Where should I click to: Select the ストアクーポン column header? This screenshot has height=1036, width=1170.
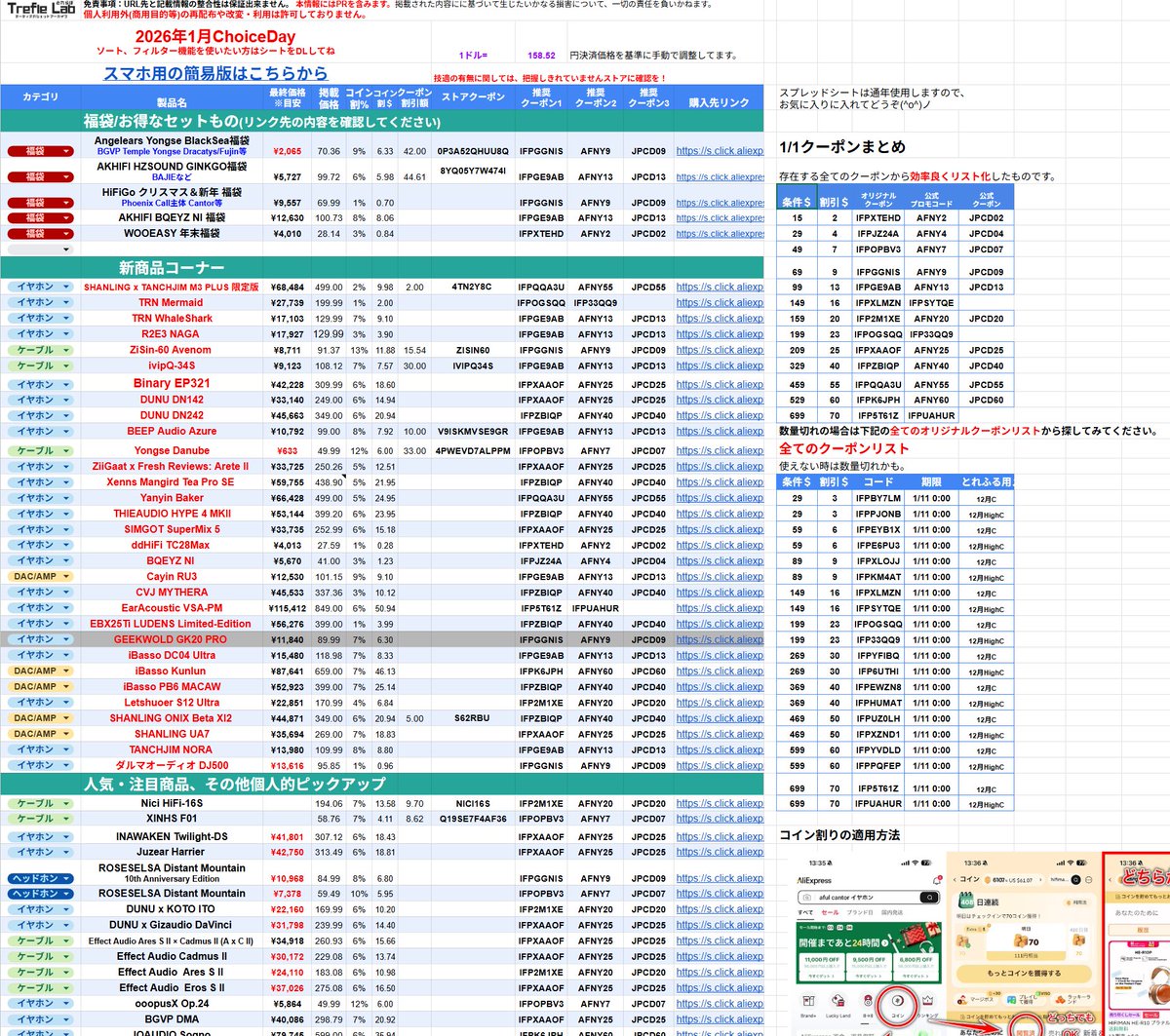pyautogui.click(x=473, y=97)
